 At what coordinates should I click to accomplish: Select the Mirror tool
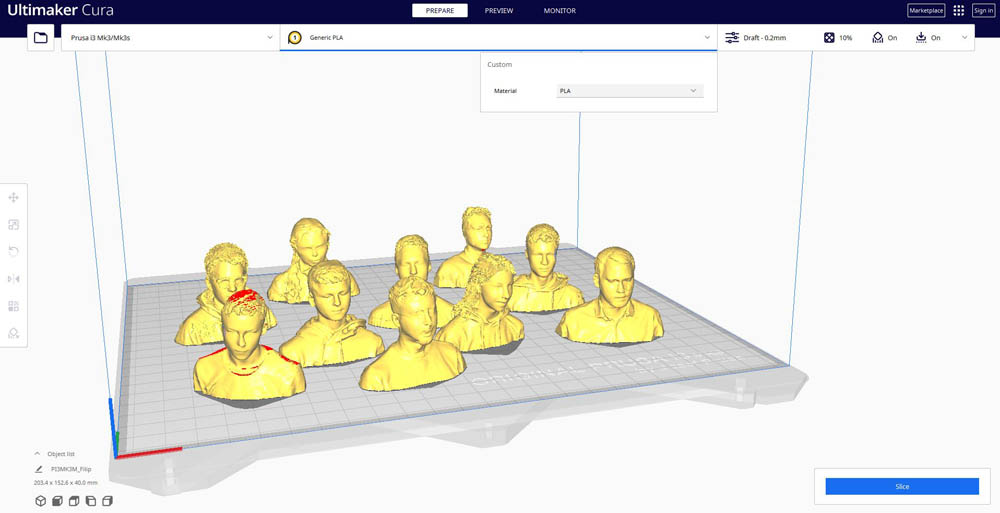click(x=13, y=279)
